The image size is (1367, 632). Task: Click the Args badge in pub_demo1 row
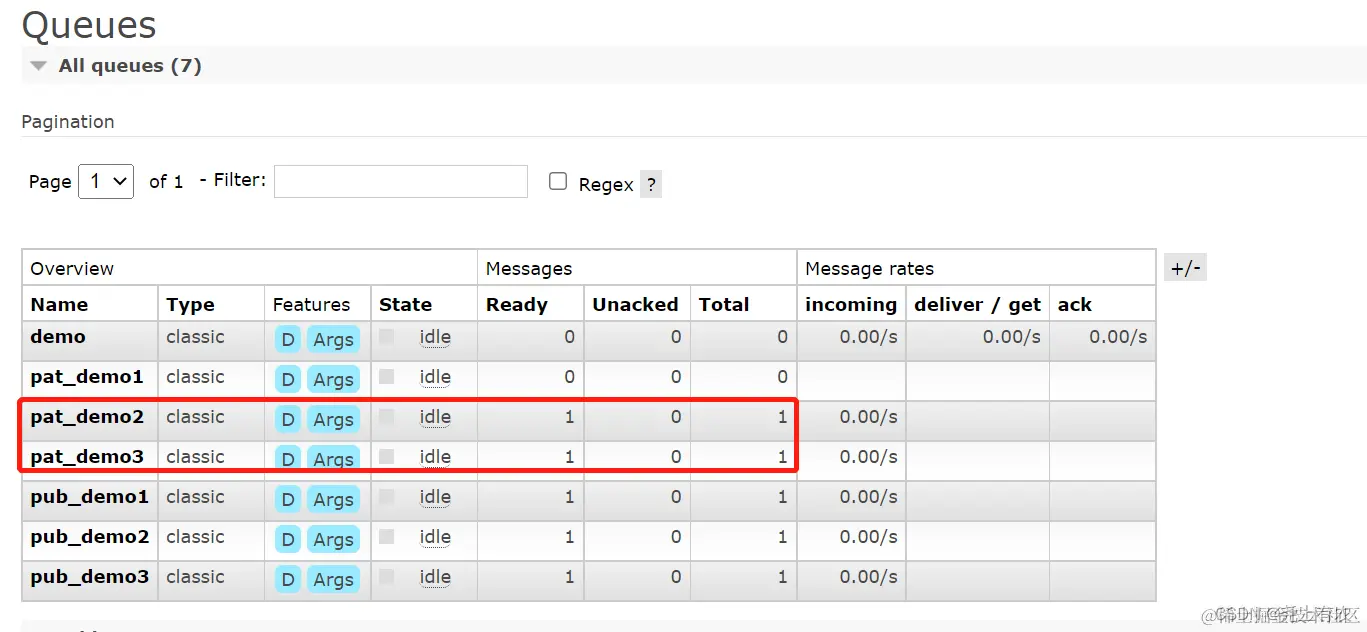333,500
